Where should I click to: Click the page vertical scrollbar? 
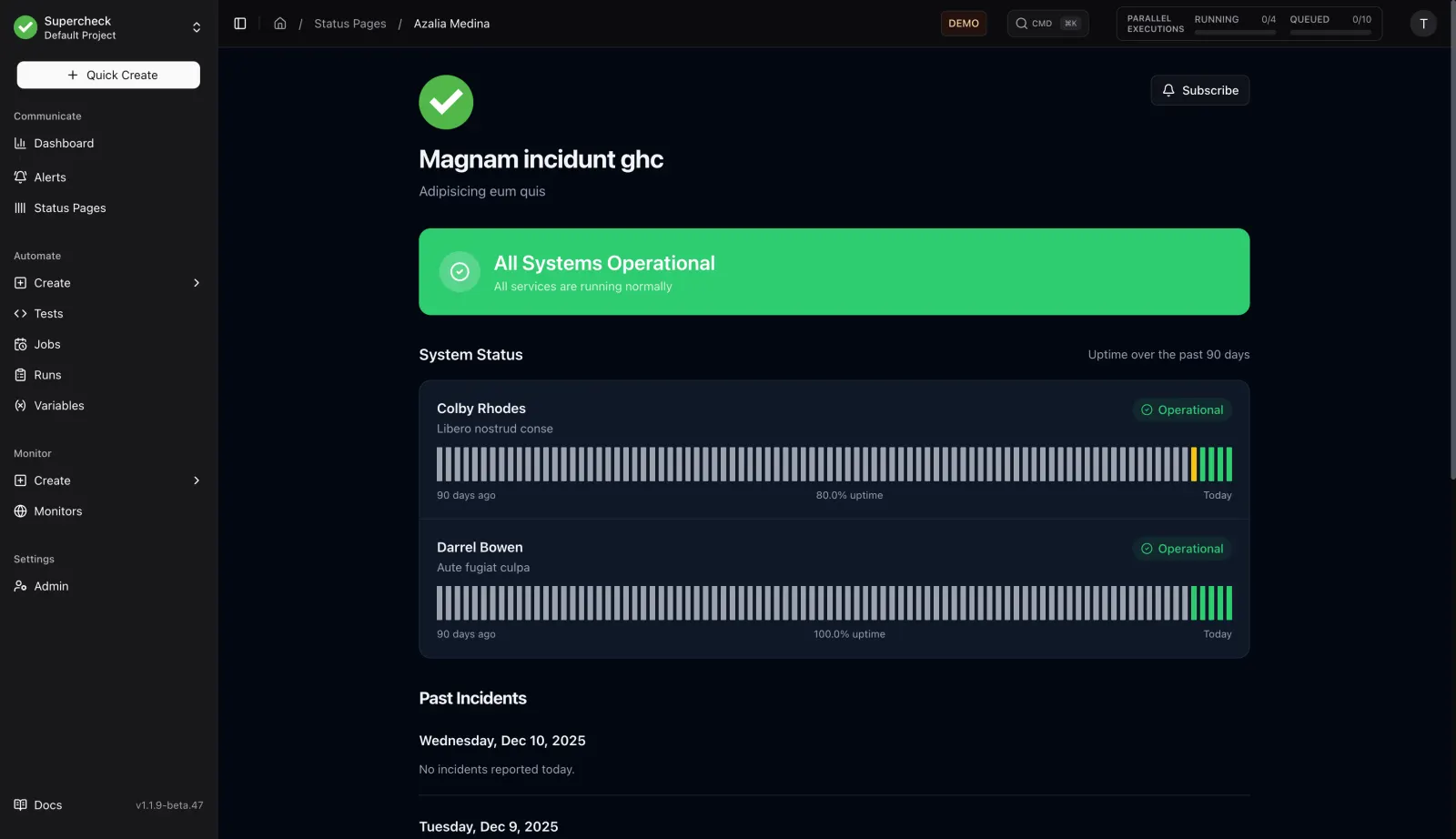click(x=1452, y=241)
